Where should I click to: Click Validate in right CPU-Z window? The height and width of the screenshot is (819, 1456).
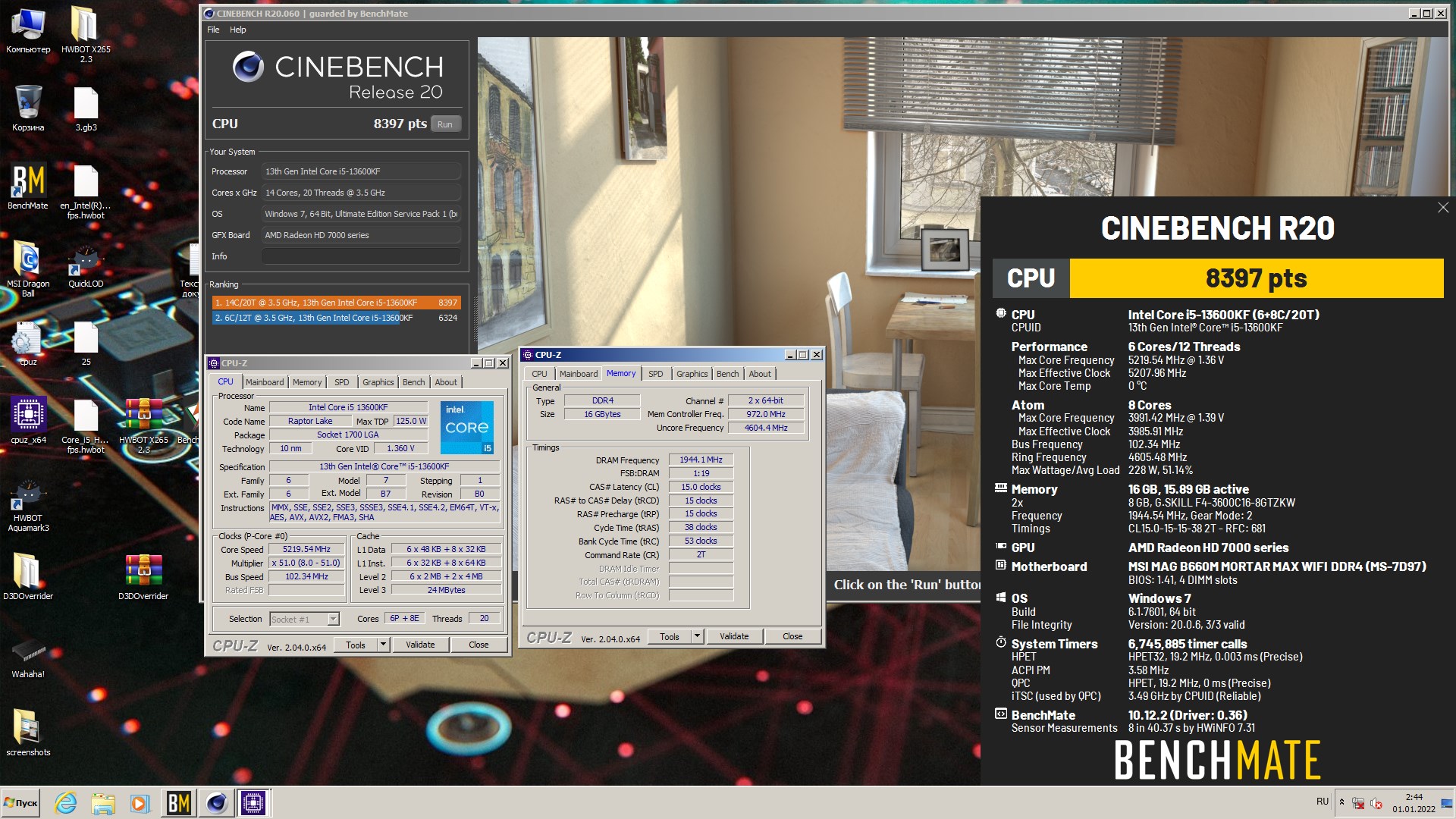[734, 636]
